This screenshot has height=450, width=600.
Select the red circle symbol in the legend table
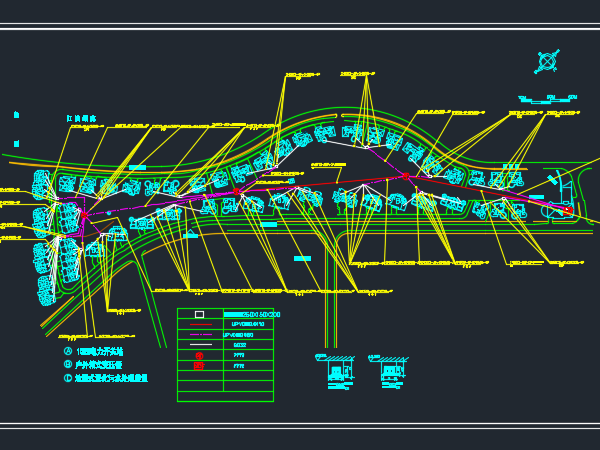click(x=199, y=355)
